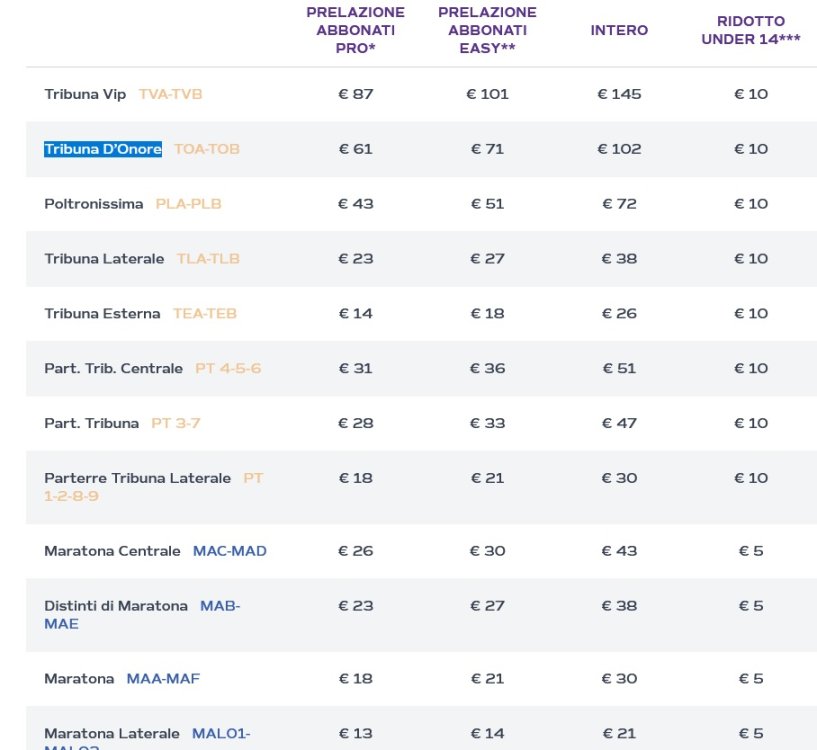Image resolution: width=817 pixels, height=750 pixels.
Task: Click the TEA-TEB sector code
Action: click(205, 314)
